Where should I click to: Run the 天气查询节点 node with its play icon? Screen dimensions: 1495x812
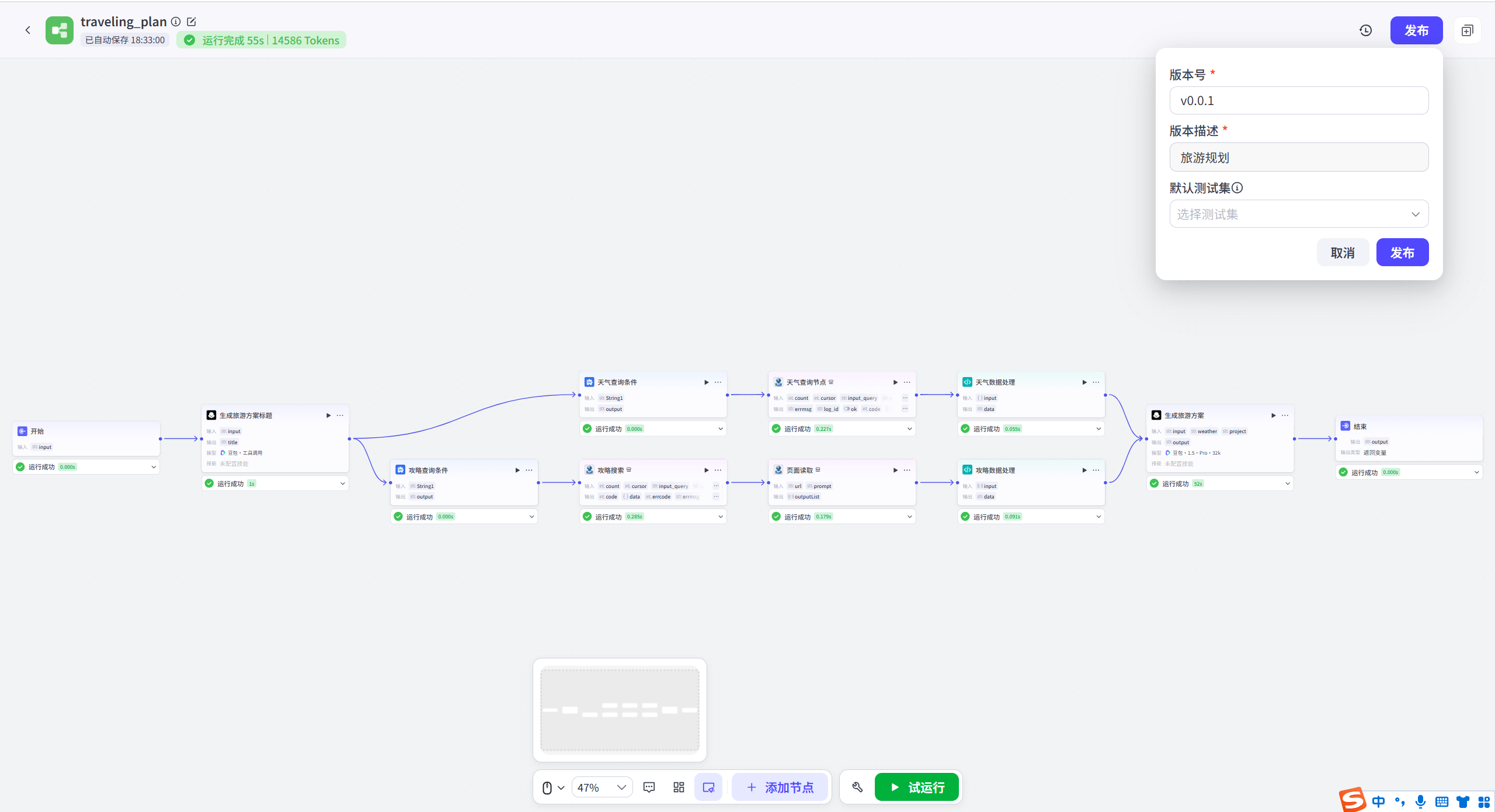895,382
